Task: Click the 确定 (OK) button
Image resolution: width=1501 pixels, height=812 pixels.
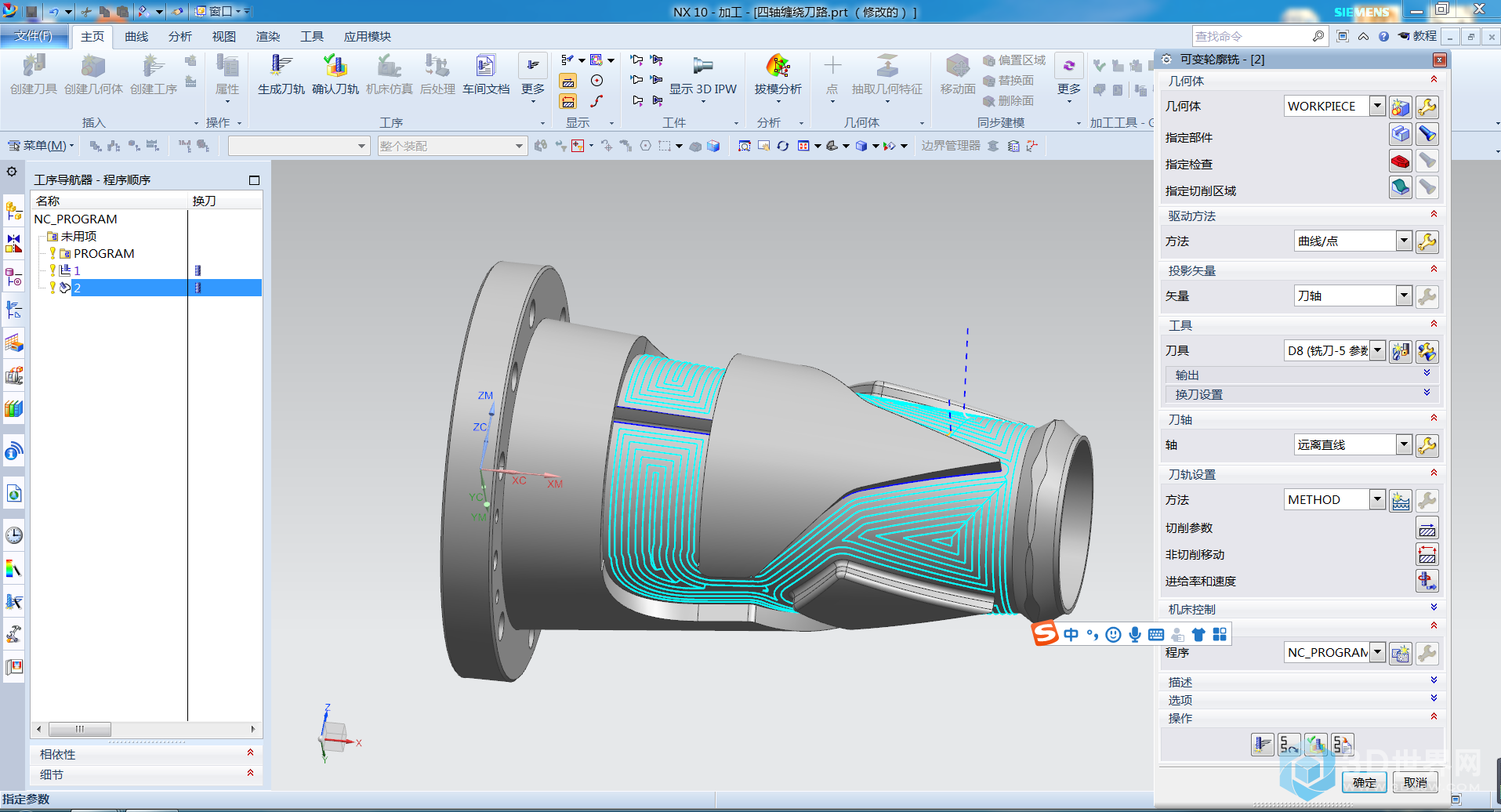Action: point(1365,782)
